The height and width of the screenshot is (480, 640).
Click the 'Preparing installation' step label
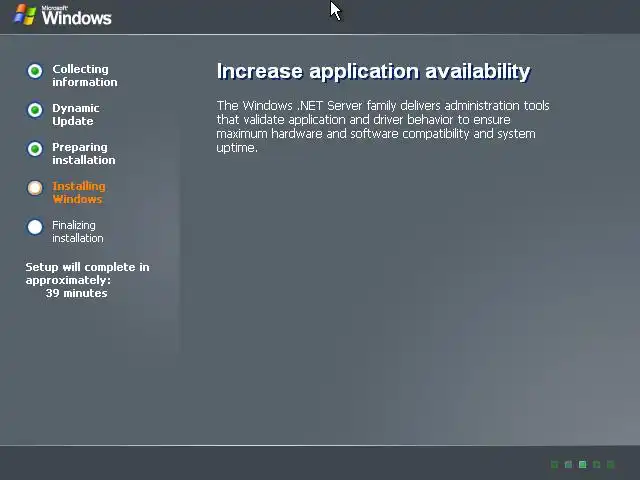click(84, 153)
